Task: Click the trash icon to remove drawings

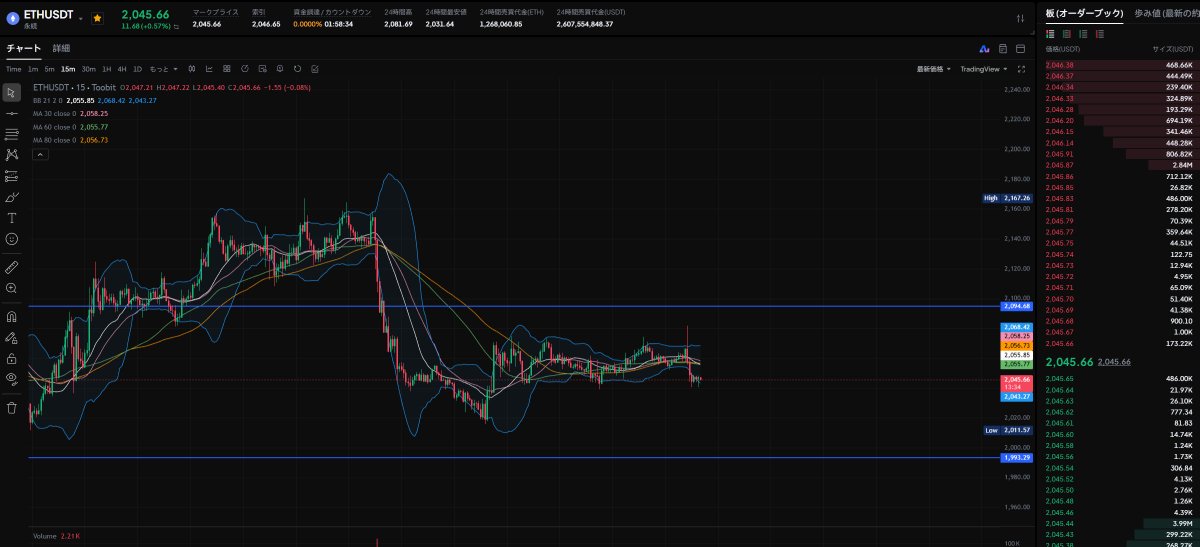Action: click(x=12, y=407)
